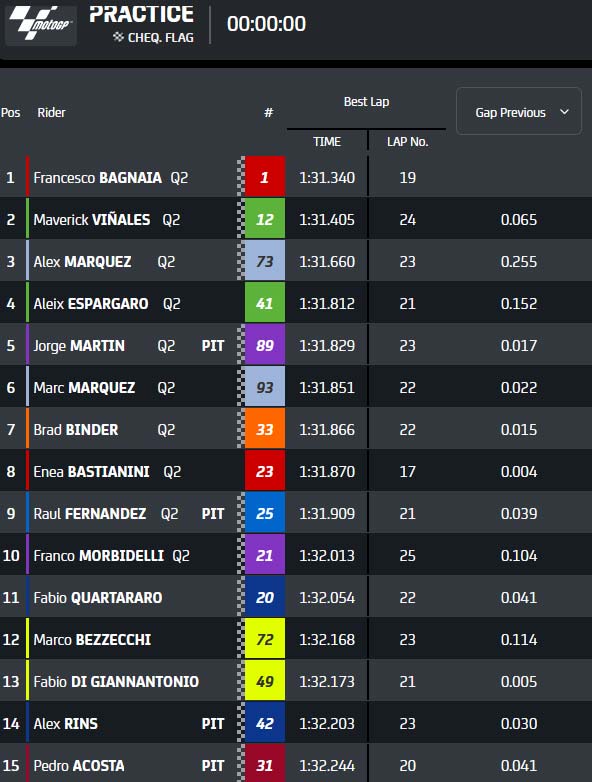Open the Gap Previous dropdown
This screenshot has width=592, height=782.
pos(519,111)
